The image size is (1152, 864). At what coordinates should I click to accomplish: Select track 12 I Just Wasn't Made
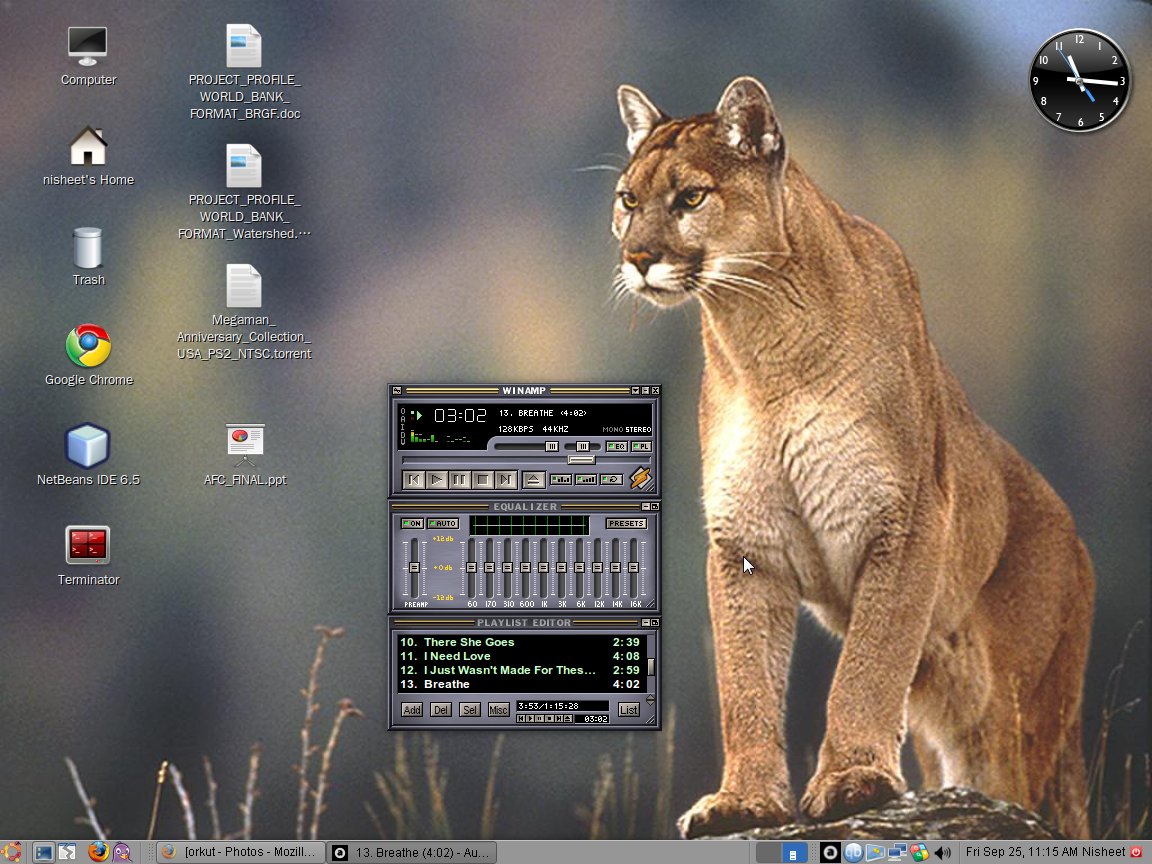519,670
